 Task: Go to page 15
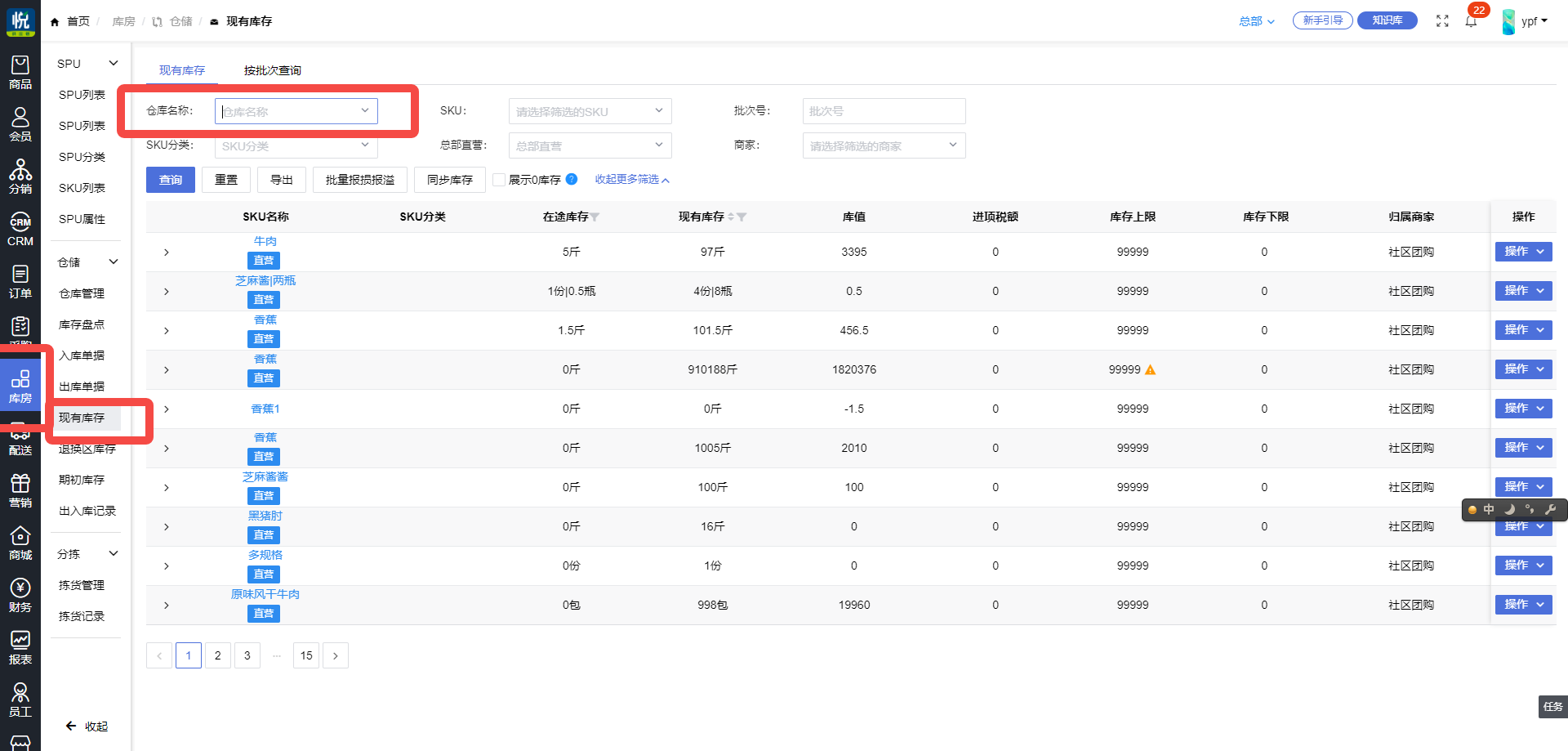point(306,655)
